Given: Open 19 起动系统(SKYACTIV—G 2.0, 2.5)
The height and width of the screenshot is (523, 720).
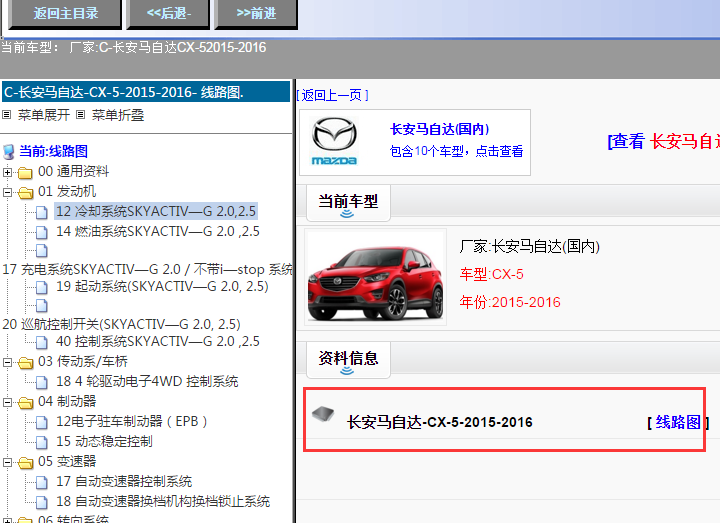Looking at the screenshot, I should tap(162, 286).
